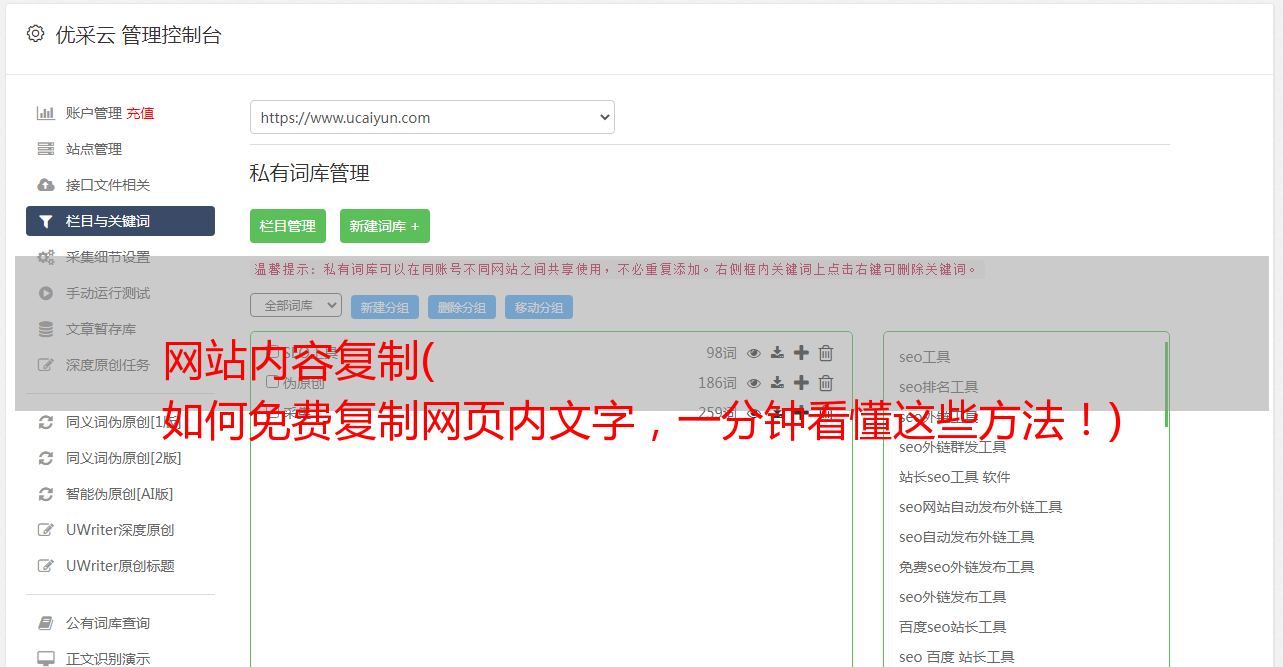
Task: Open the site URL dropdown showing https://www.ucaiyun.com
Action: click(432, 117)
